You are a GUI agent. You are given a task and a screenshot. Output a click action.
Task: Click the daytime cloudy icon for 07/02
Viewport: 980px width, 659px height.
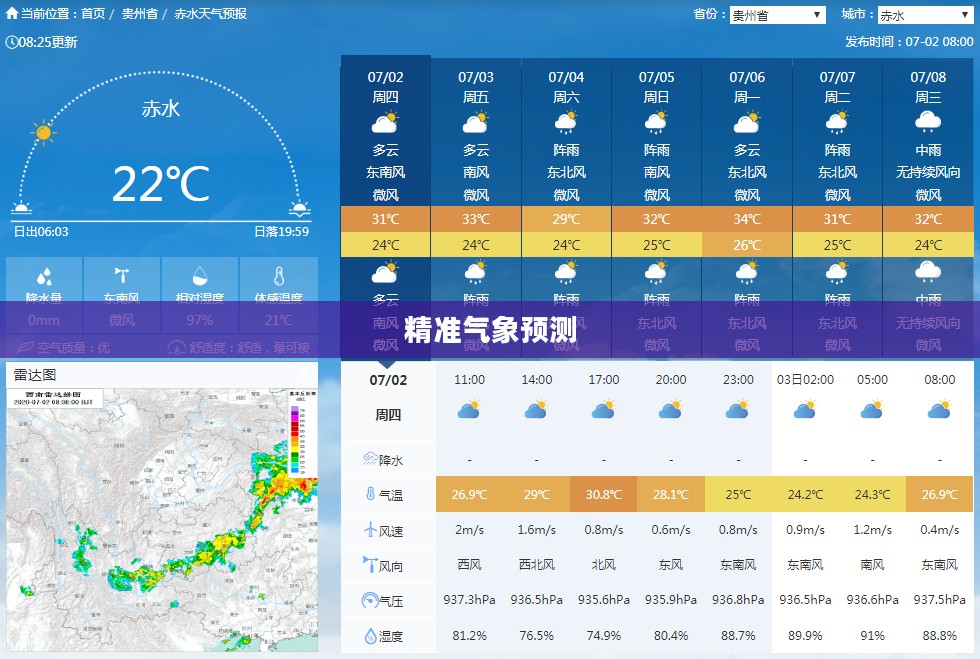tap(385, 122)
